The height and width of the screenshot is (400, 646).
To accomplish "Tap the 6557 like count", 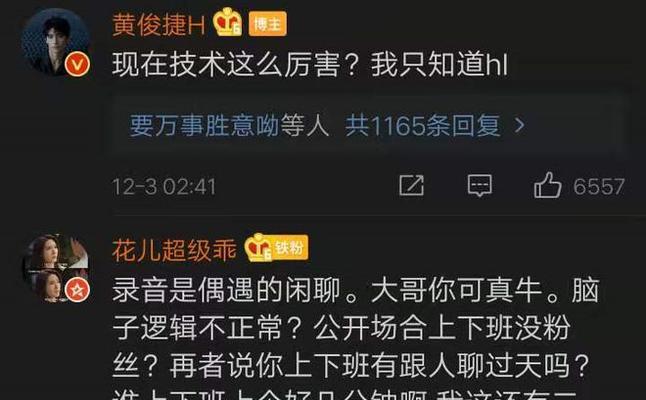I will (599, 186).
